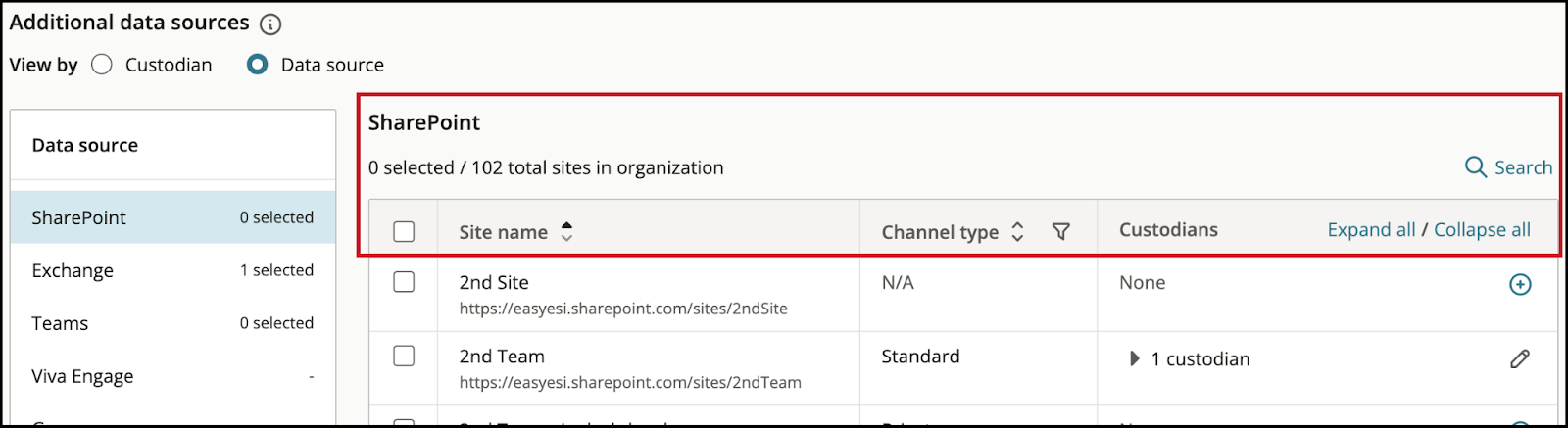The image size is (1568, 428).
Task: Edit custodians for 2nd Team pencil icon
Action: pos(1520,358)
